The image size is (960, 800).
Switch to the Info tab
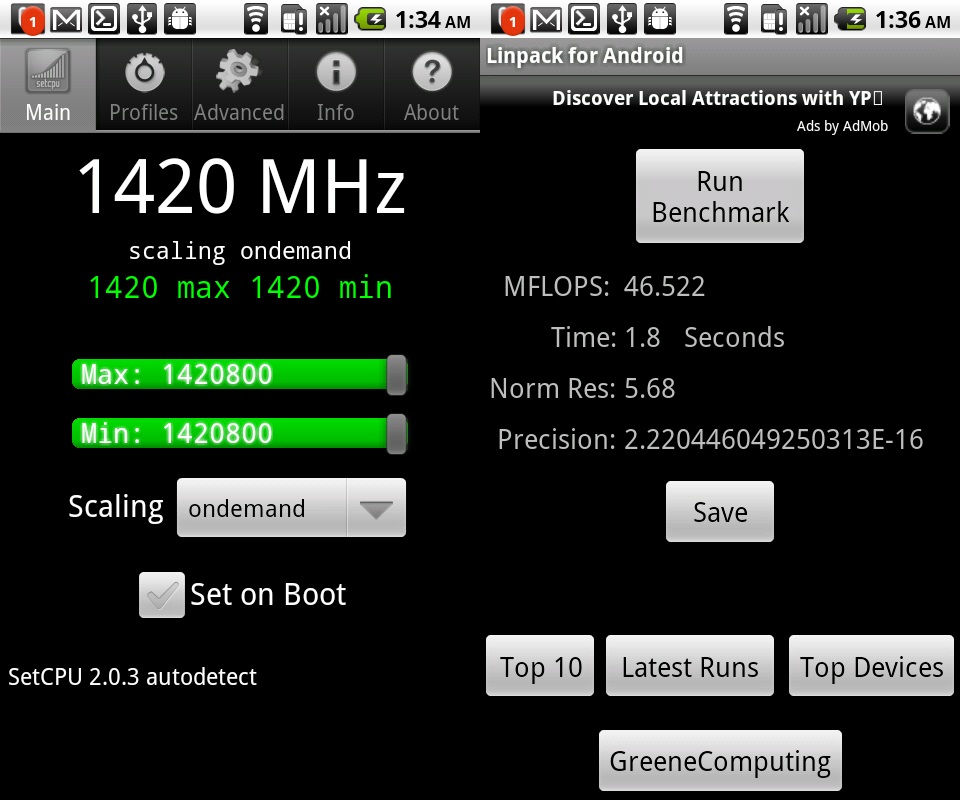(x=336, y=85)
